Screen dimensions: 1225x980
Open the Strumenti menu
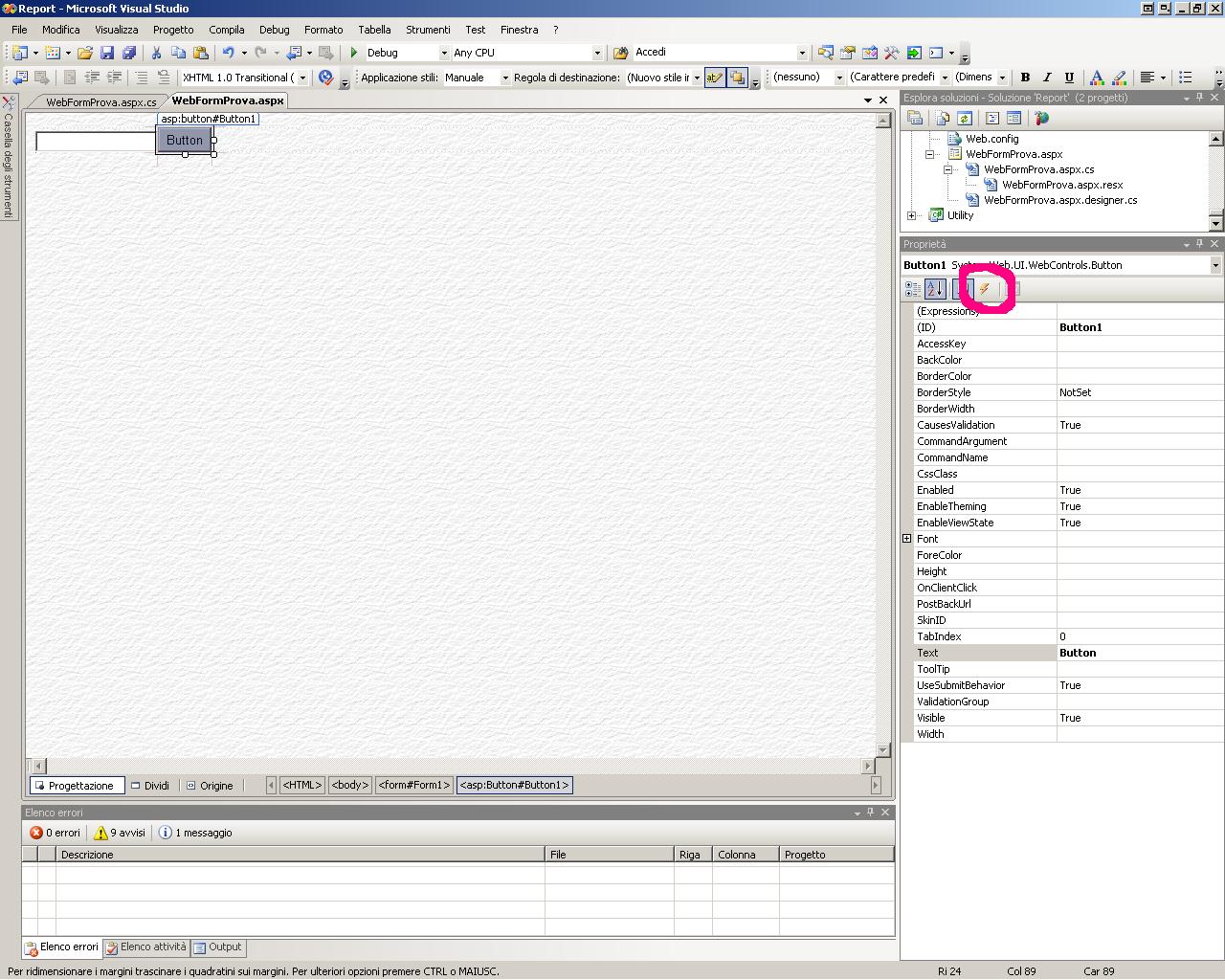[x=428, y=30]
